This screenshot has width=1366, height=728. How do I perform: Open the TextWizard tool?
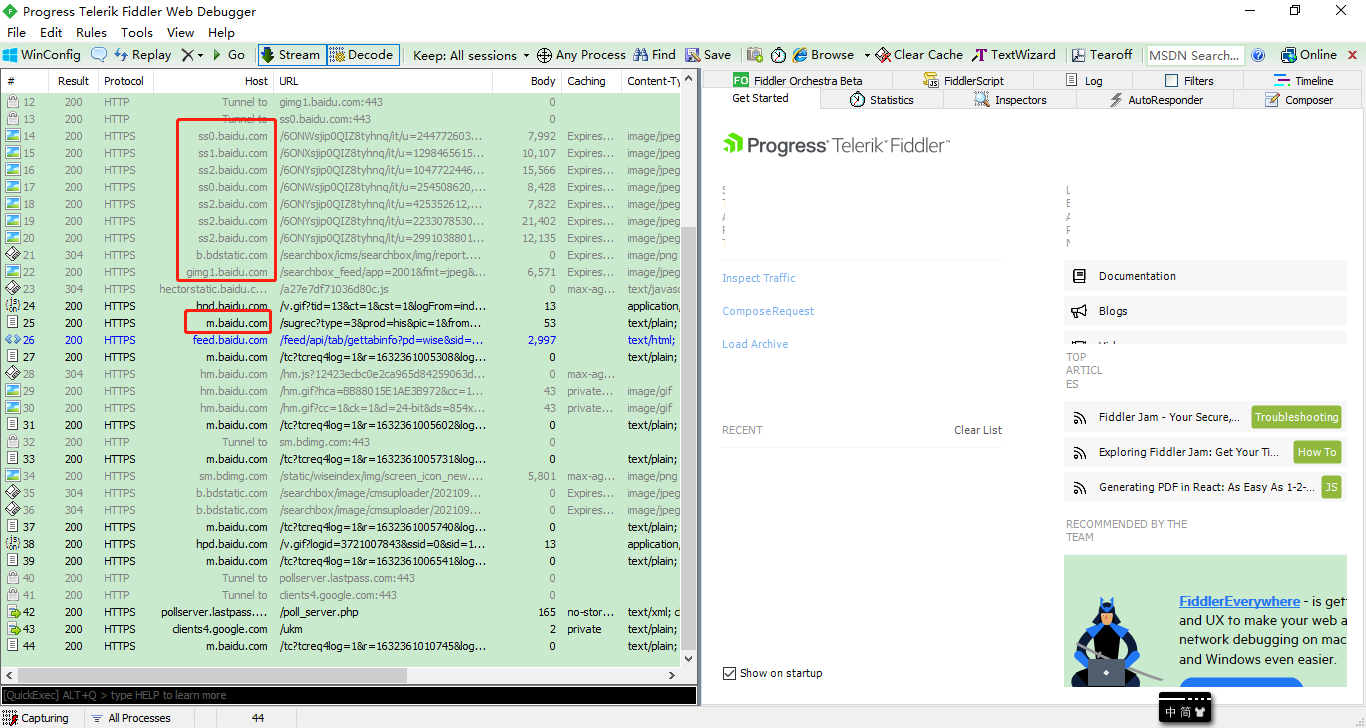click(x=1014, y=55)
